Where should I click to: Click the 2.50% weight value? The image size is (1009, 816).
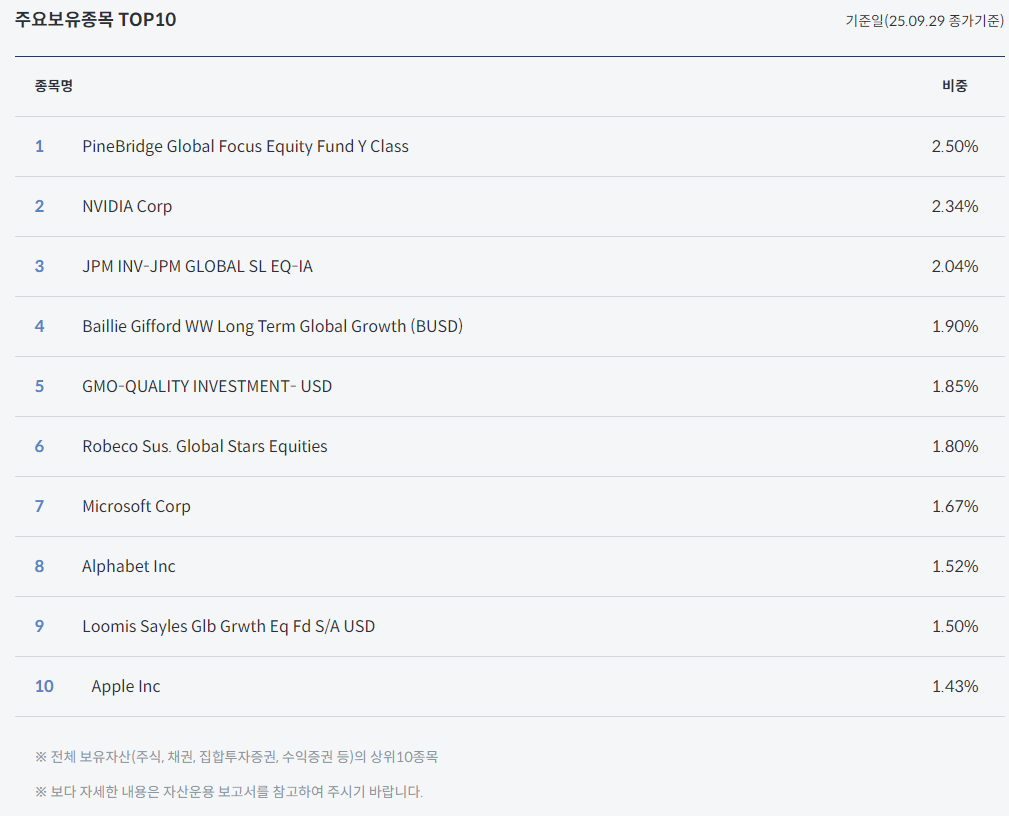tap(955, 146)
